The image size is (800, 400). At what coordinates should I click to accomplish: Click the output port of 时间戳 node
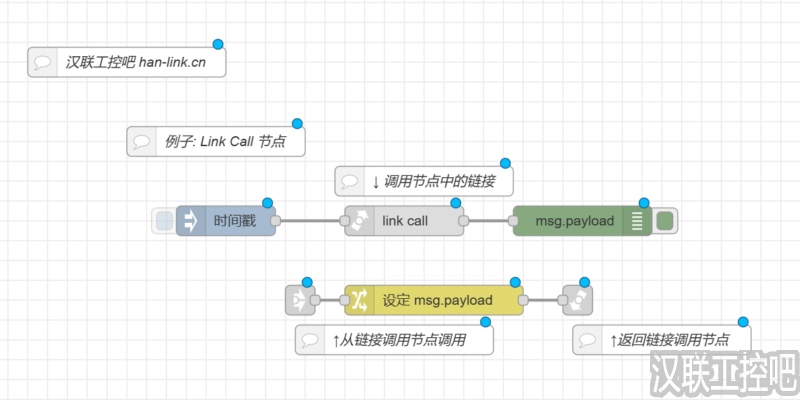(276, 221)
